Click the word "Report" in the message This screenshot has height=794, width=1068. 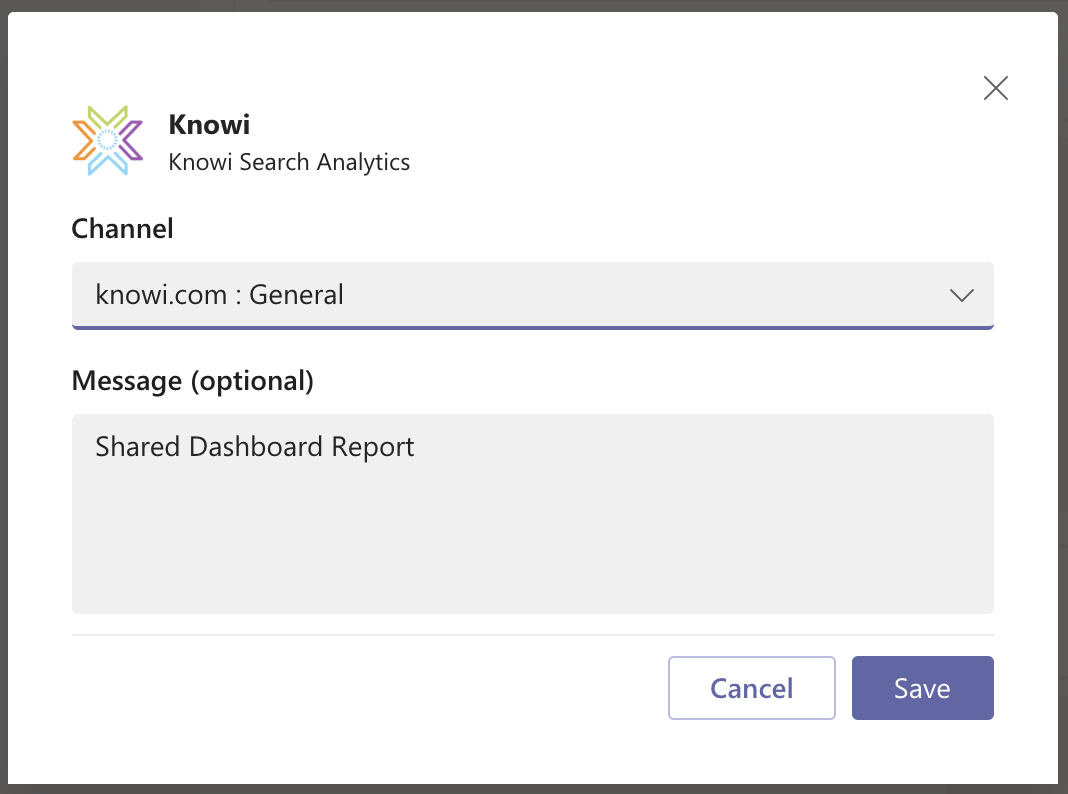375,446
